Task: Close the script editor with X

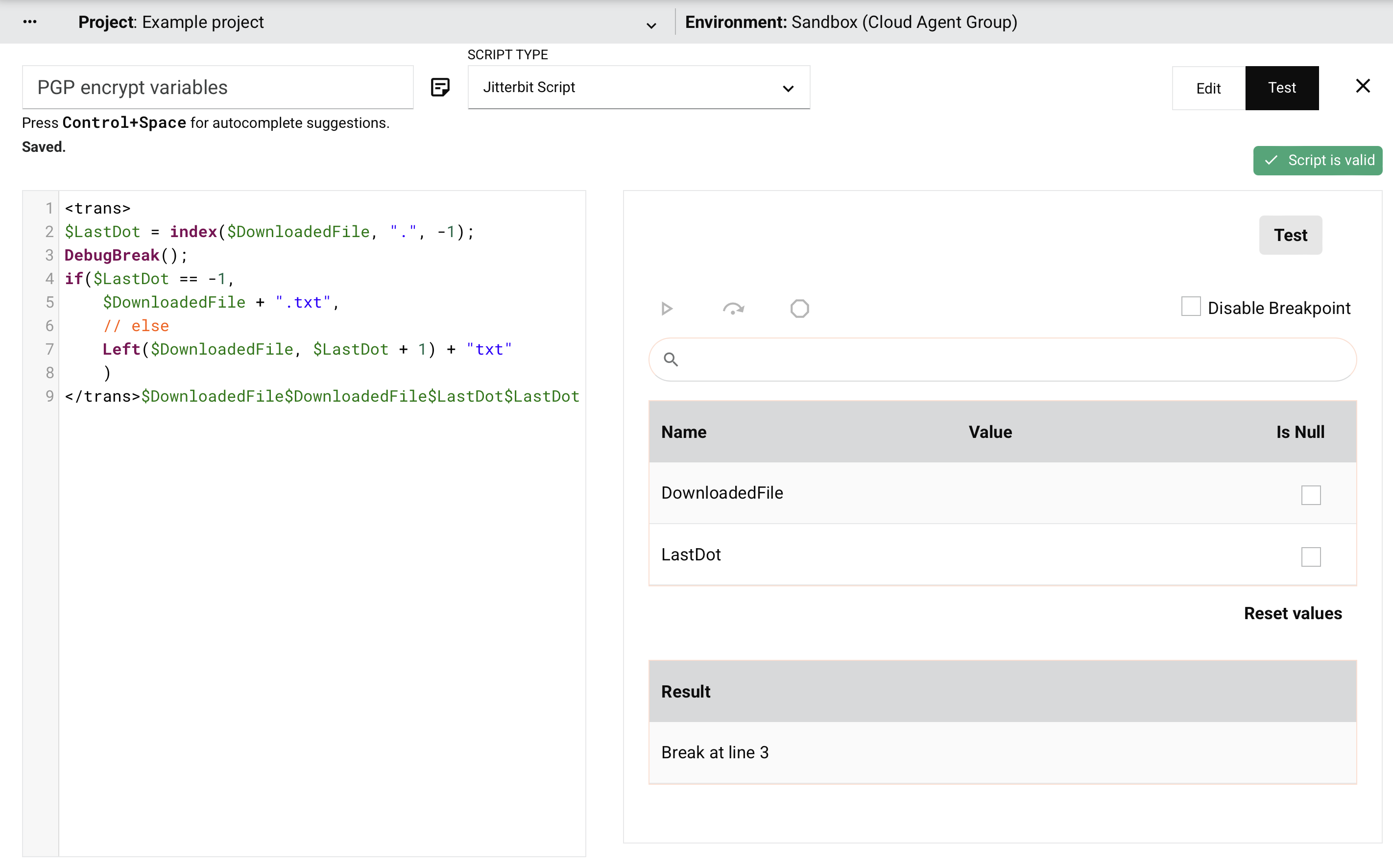Action: pyautogui.click(x=1363, y=86)
